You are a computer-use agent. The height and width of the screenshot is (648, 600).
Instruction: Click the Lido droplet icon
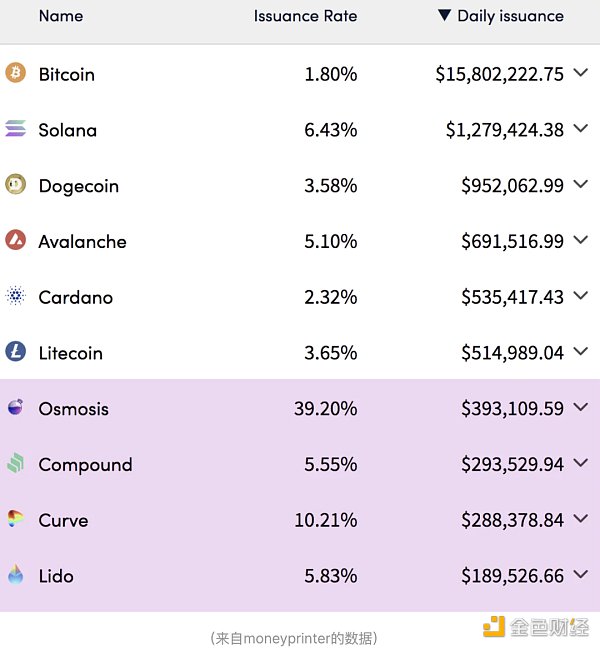[x=15, y=575]
